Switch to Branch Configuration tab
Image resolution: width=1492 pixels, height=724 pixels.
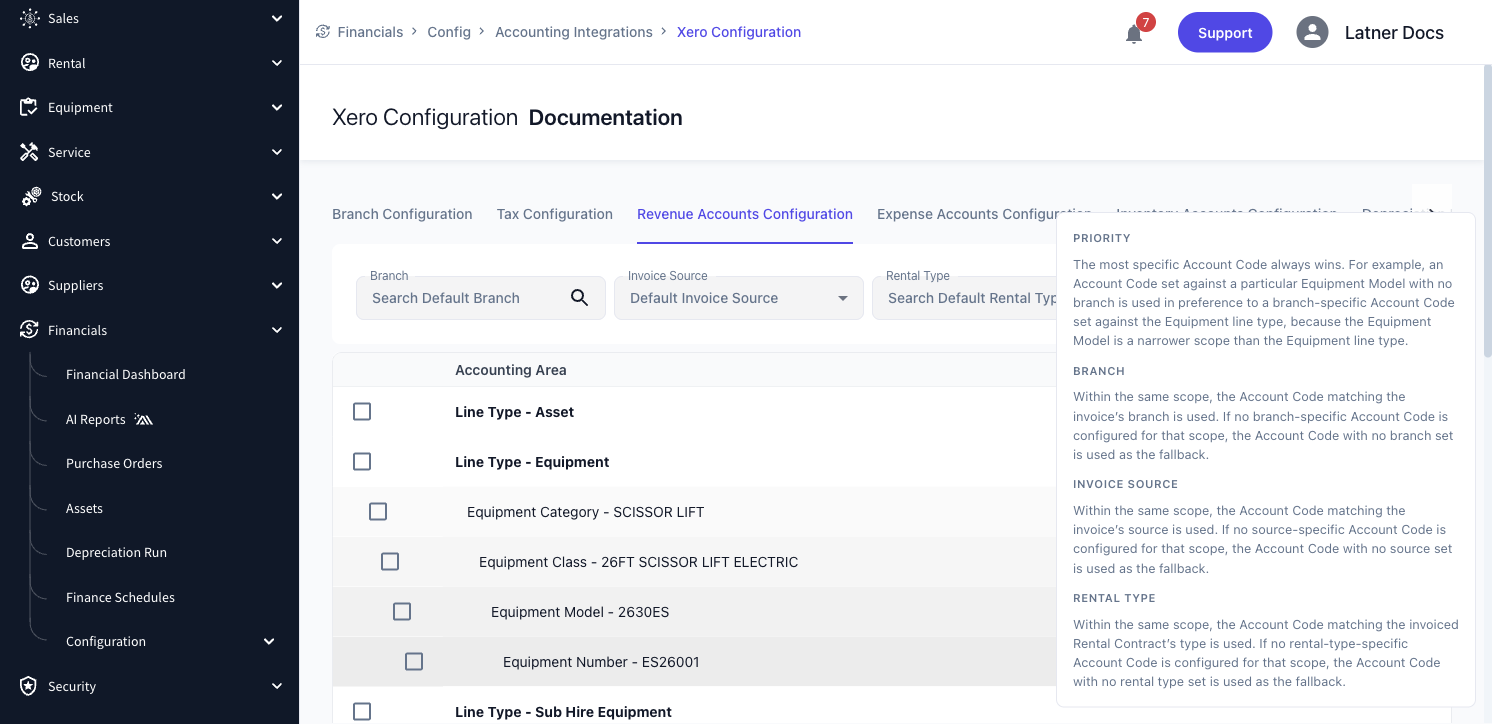402,214
